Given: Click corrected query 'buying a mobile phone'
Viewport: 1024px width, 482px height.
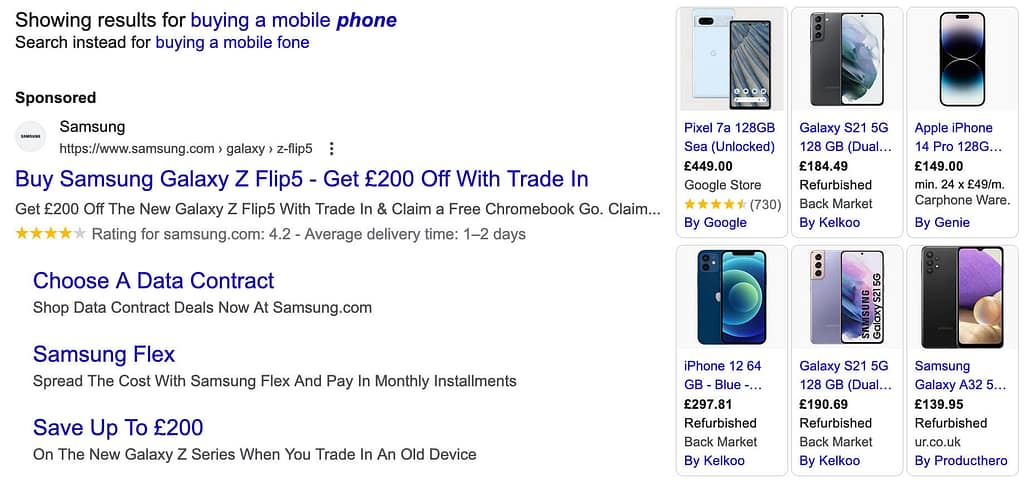Looking at the screenshot, I should [293, 19].
